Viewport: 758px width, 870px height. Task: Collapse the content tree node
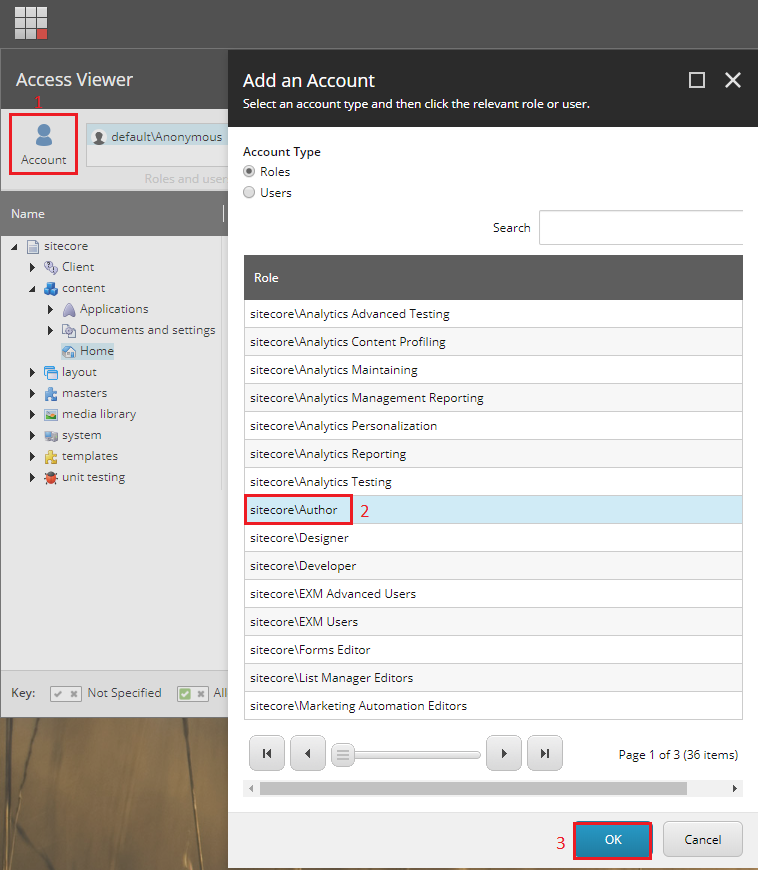[32, 289]
